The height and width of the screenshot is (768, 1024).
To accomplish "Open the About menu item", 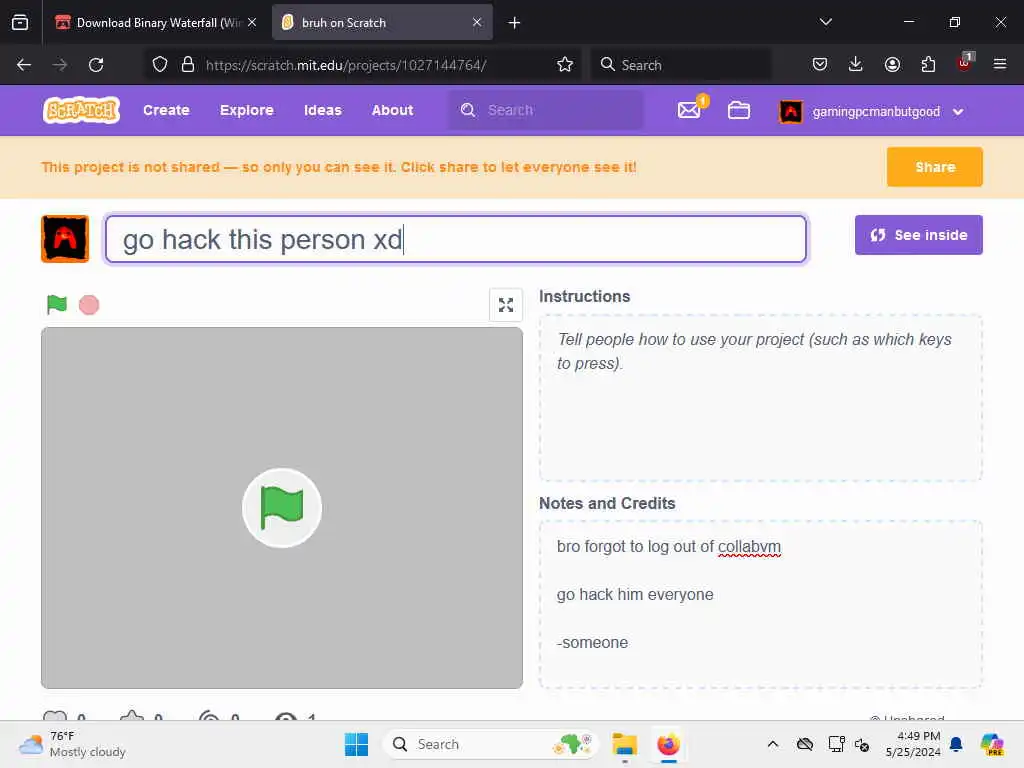I will (392, 110).
